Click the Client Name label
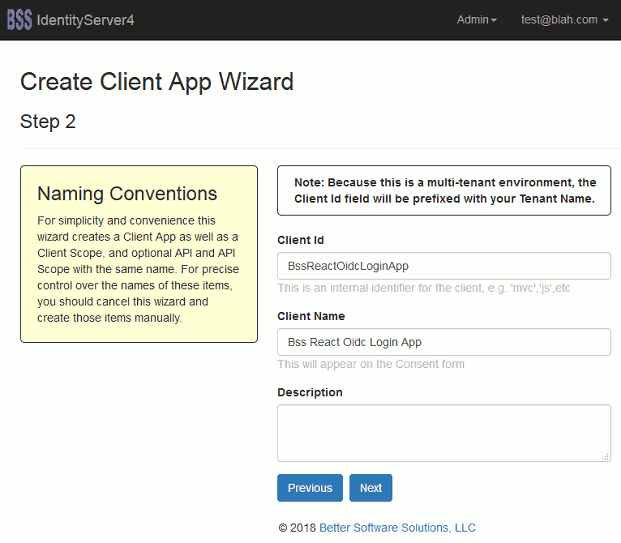Screen dimensions: 621x543 [x=311, y=316]
